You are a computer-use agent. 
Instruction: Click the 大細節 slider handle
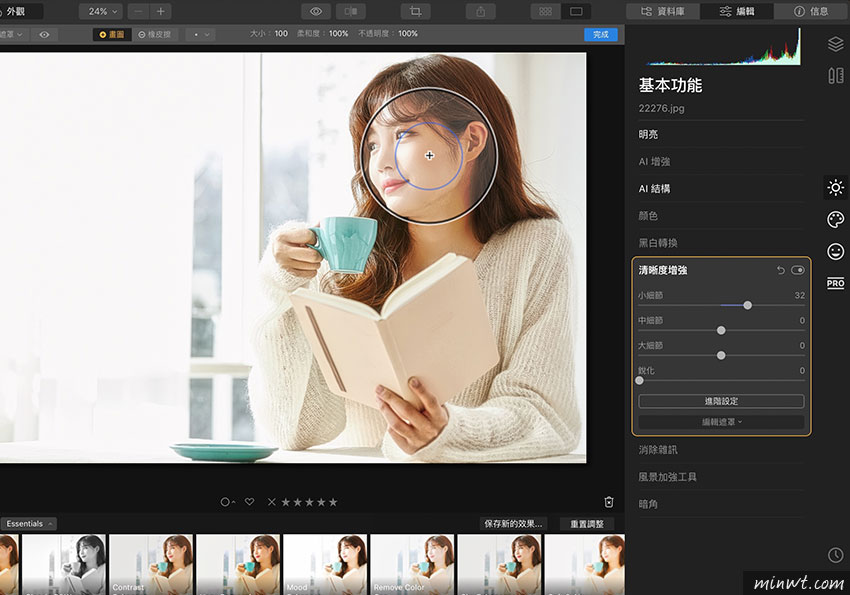click(721, 355)
